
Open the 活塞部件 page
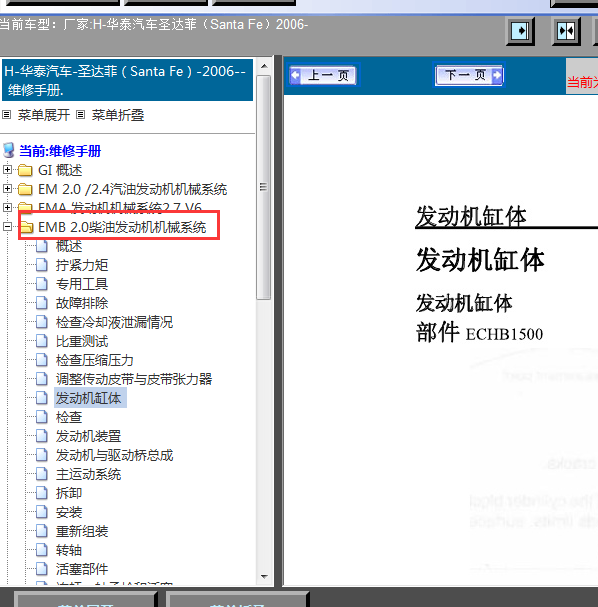coord(82,569)
